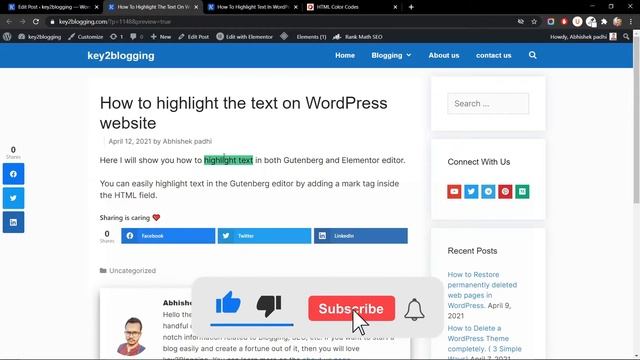The width and height of the screenshot is (640, 360).
Task: Click the key2blogging site logo text
Action: coord(121,56)
